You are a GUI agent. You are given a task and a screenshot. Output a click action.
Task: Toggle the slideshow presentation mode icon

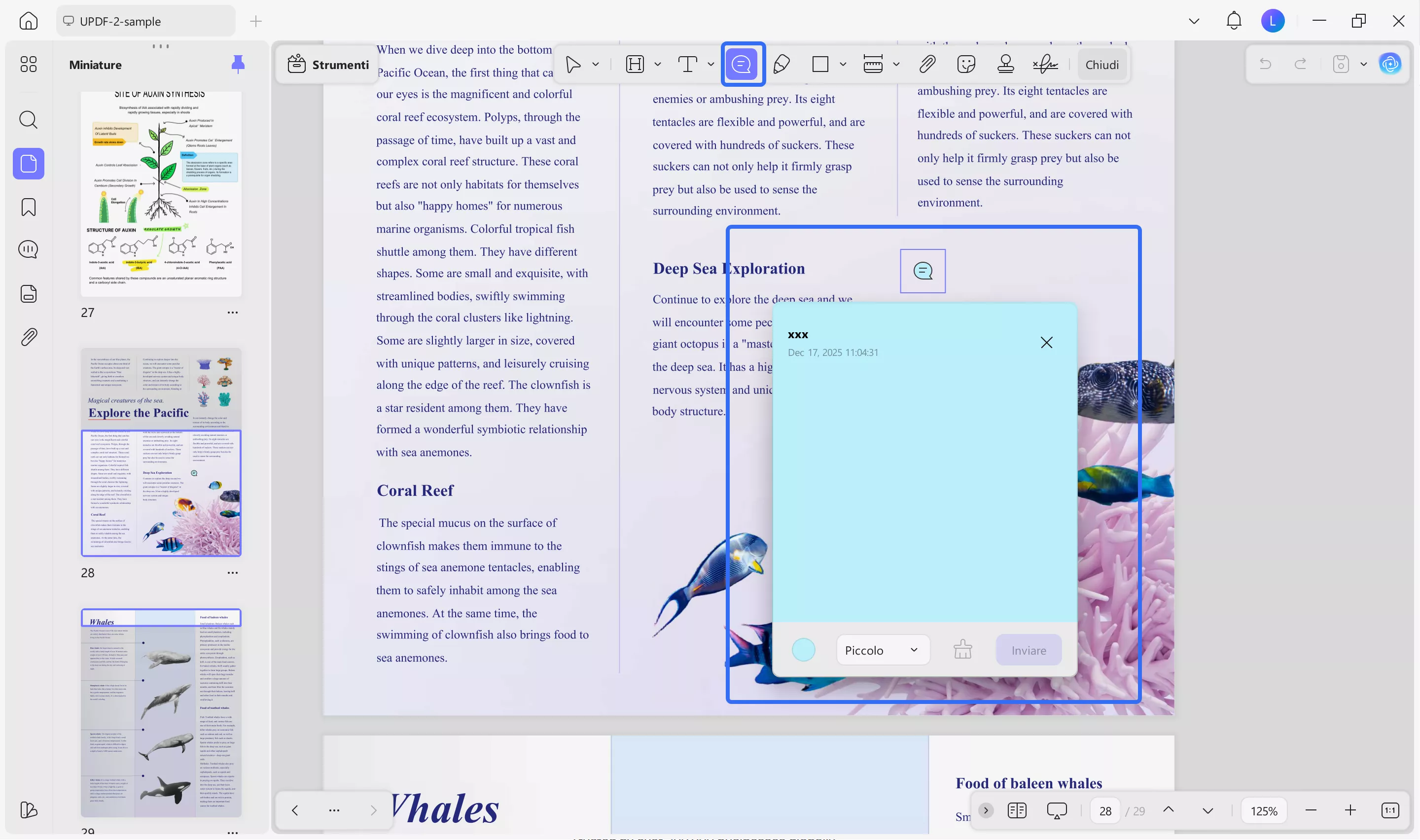point(1056,810)
